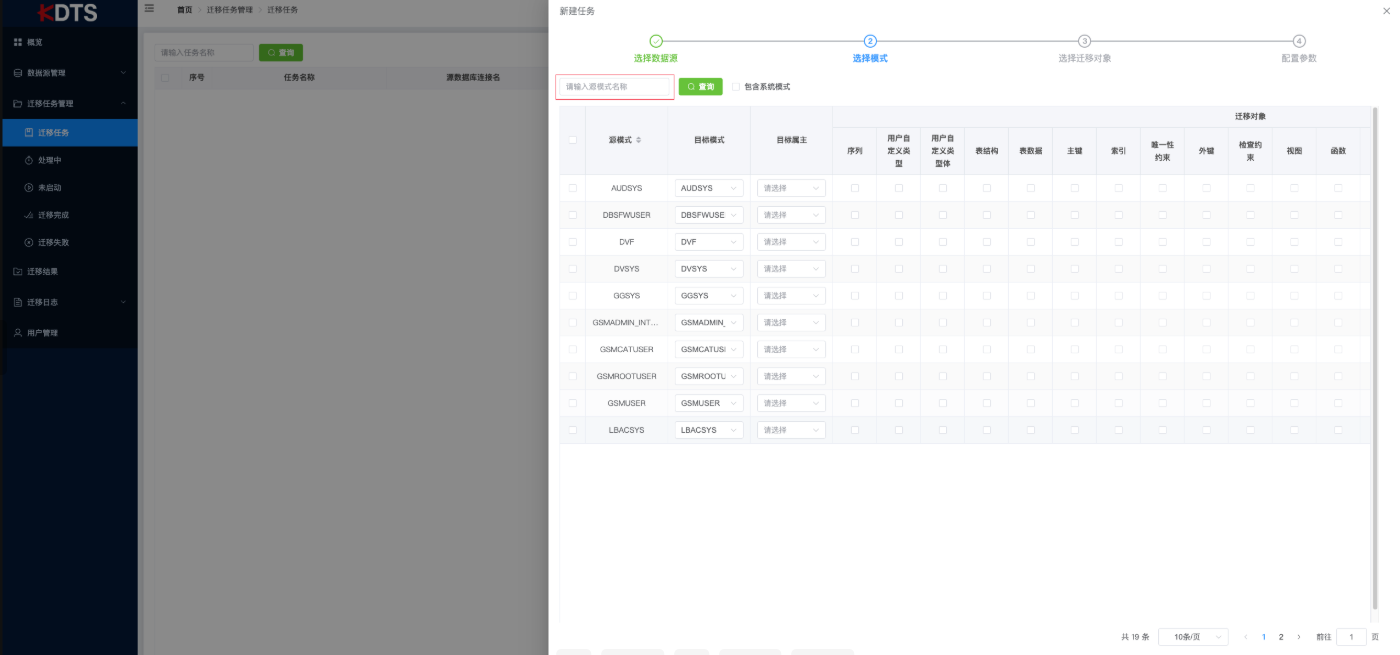Open the 10条/页 page size dropdown
The width and height of the screenshot is (1400, 655).
point(1193,637)
